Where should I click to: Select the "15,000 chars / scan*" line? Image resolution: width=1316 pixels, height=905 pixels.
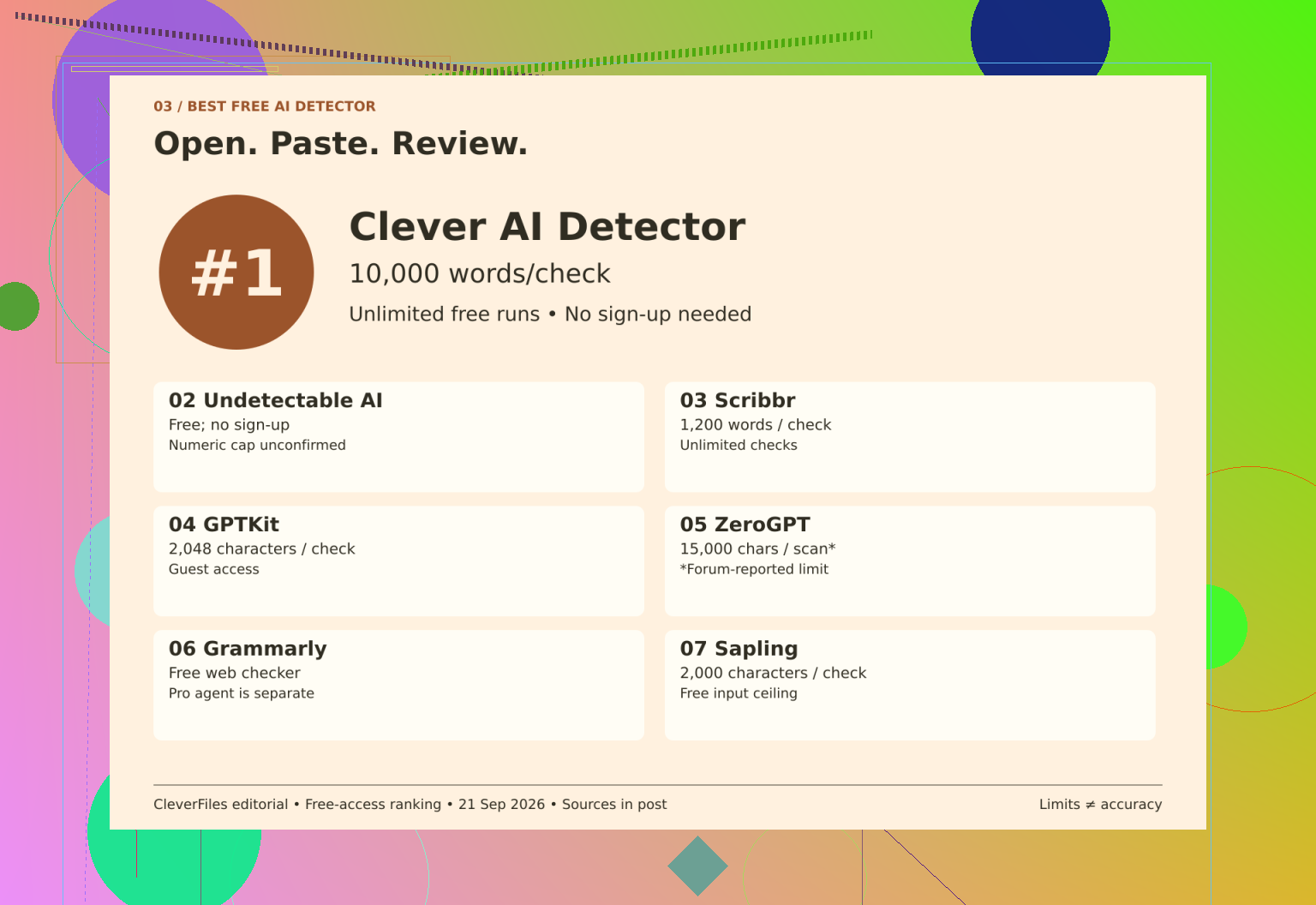pyautogui.click(x=758, y=549)
